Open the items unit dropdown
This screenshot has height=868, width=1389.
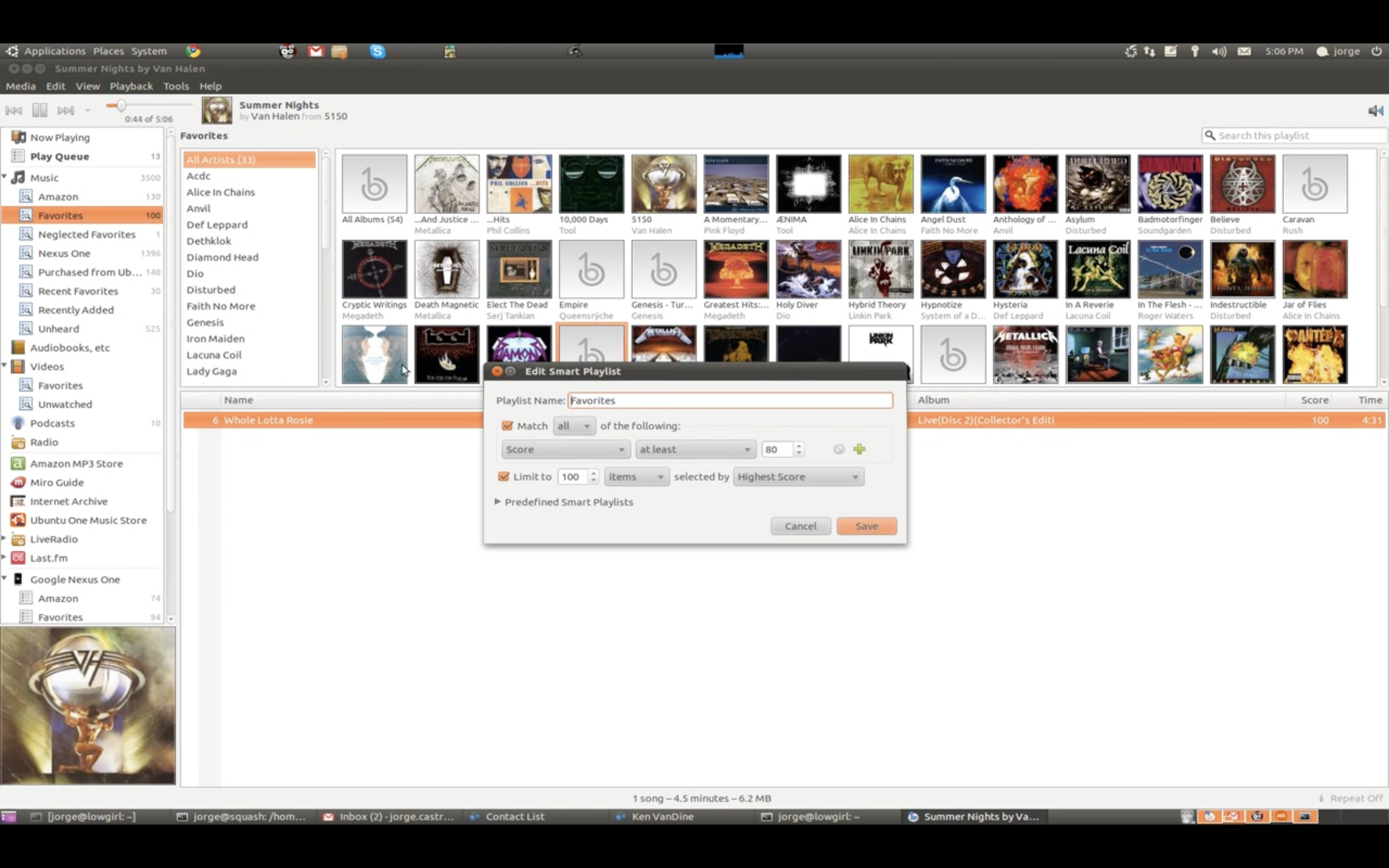pyautogui.click(x=637, y=477)
